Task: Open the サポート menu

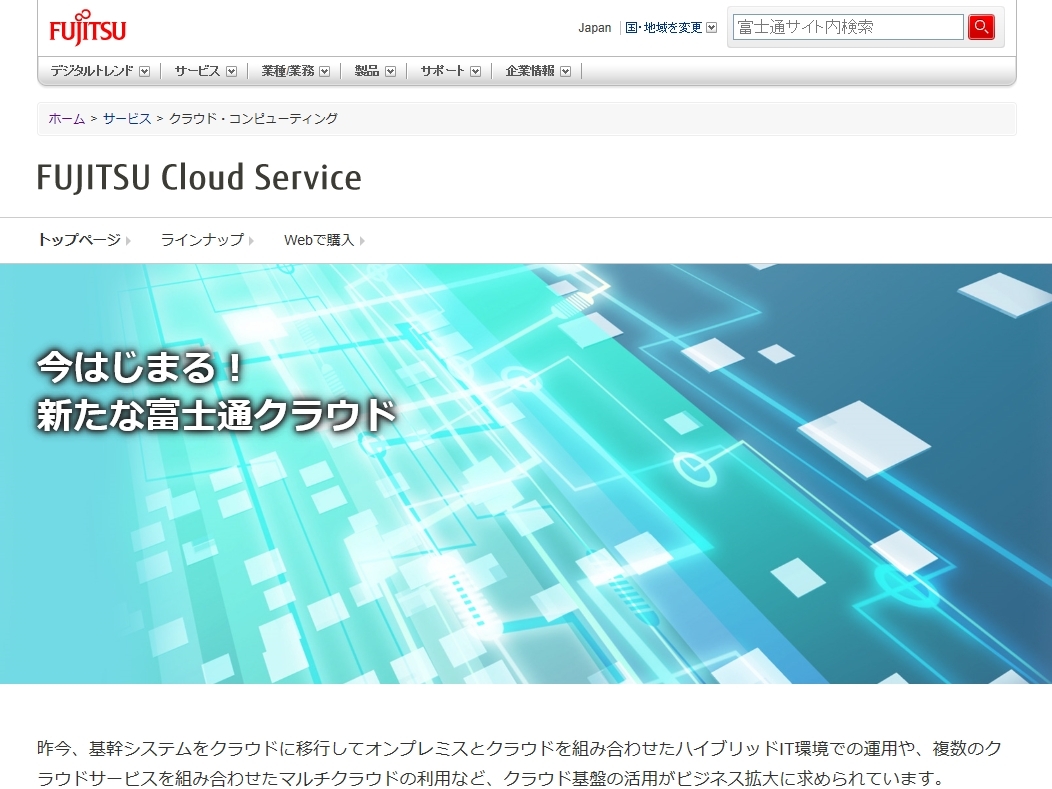Action: pos(442,71)
